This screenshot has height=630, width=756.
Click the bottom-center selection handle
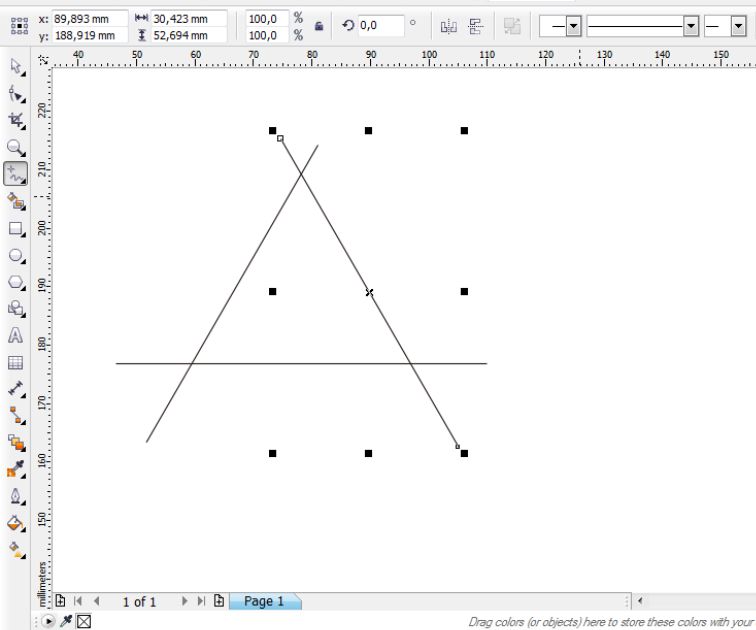(368, 453)
